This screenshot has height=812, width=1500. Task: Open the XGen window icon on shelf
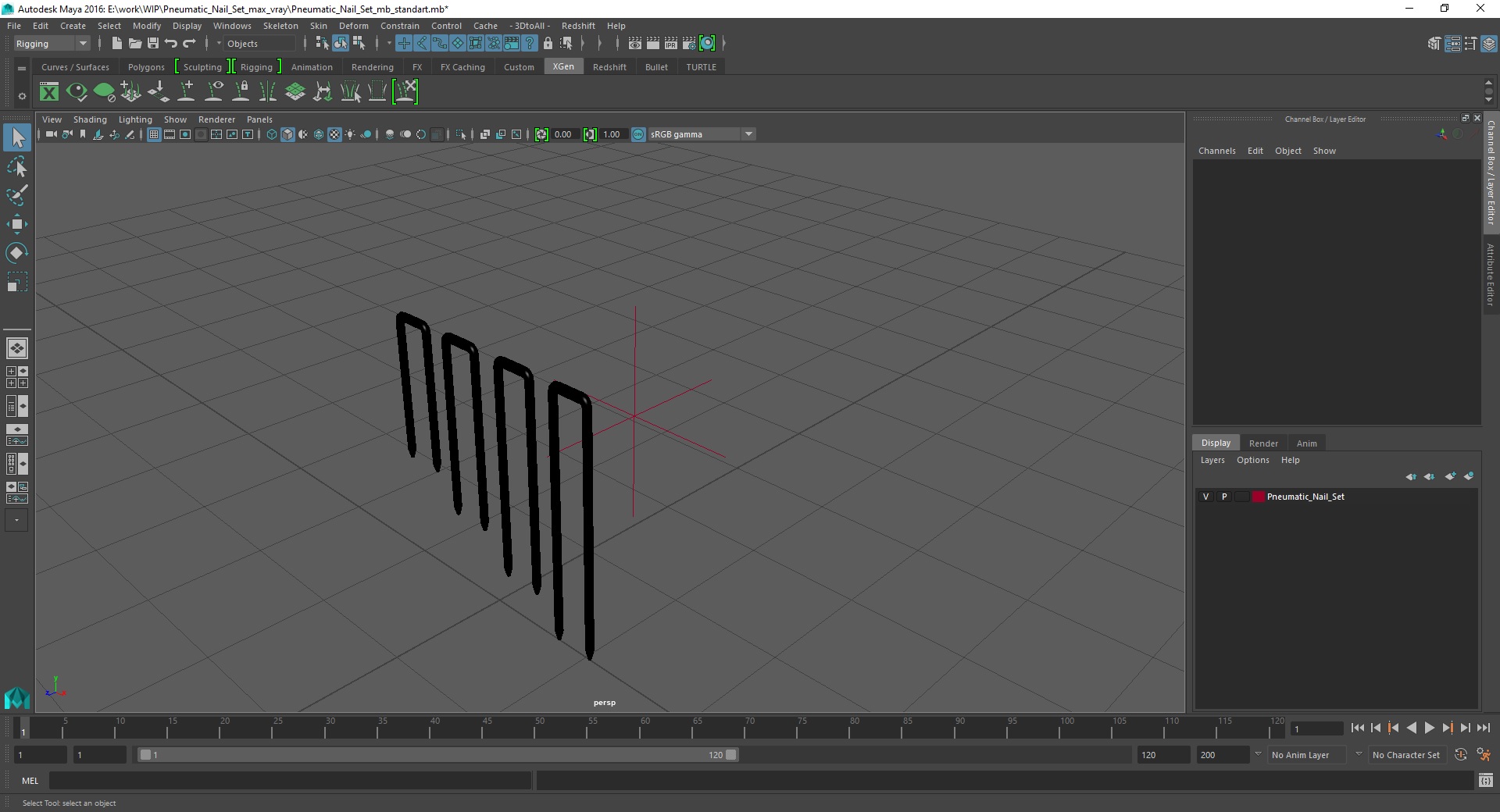[49, 92]
